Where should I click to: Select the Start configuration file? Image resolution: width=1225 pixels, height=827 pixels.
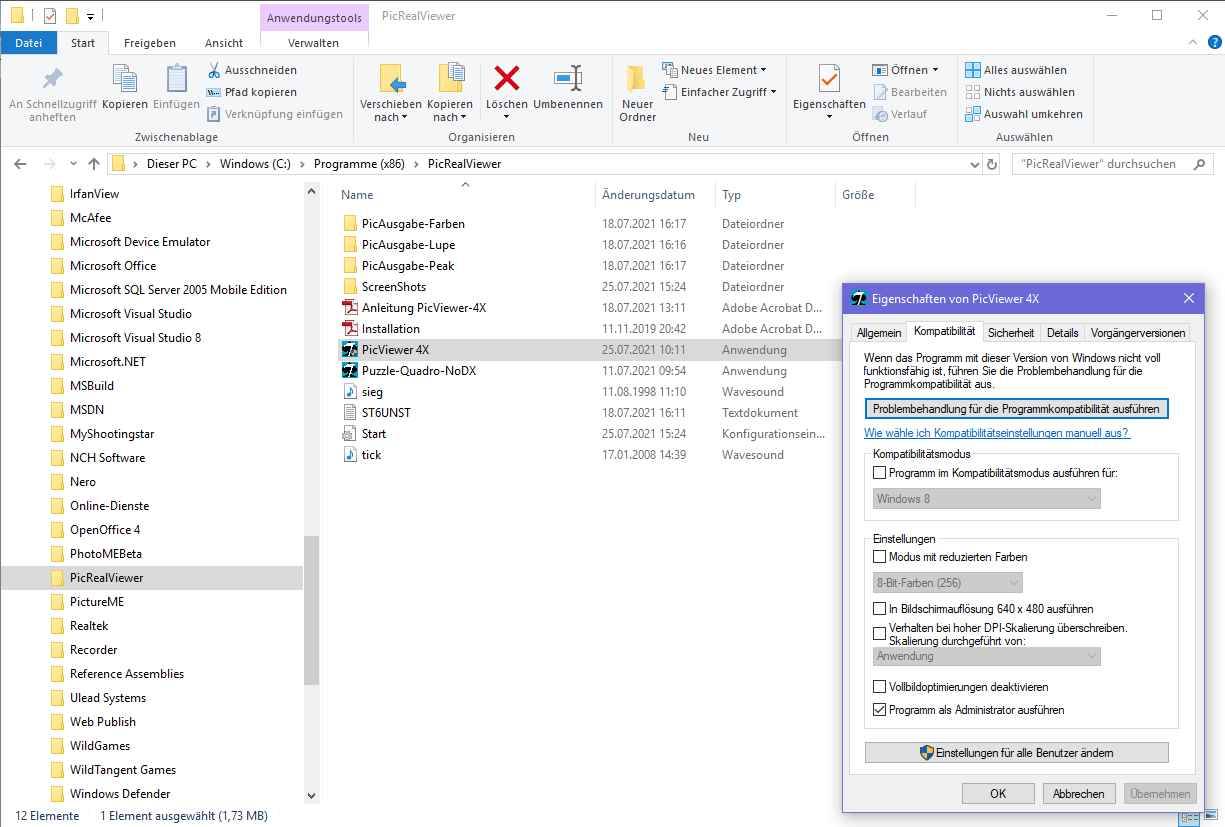[x=374, y=434]
